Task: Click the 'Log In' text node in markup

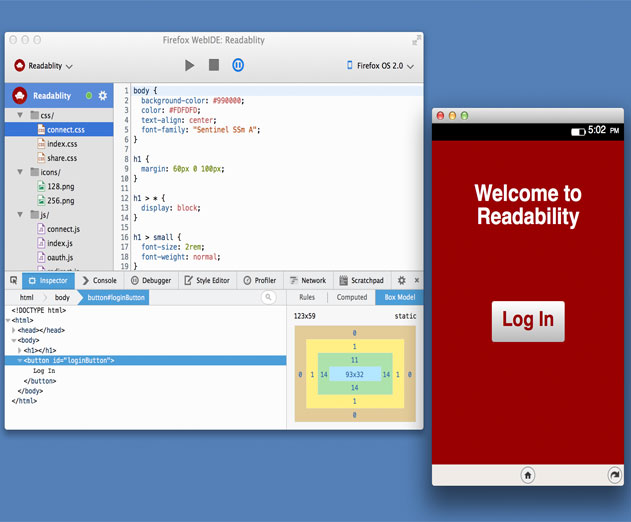Action: pos(44,371)
